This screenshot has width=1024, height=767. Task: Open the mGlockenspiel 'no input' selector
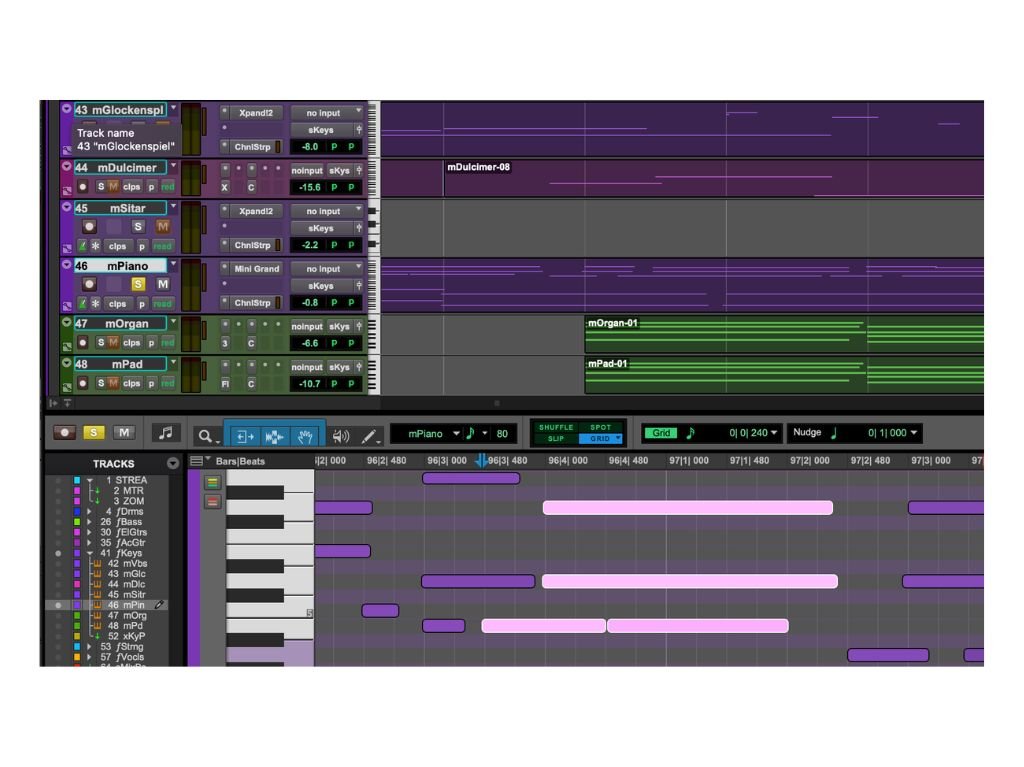(x=327, y=113)
